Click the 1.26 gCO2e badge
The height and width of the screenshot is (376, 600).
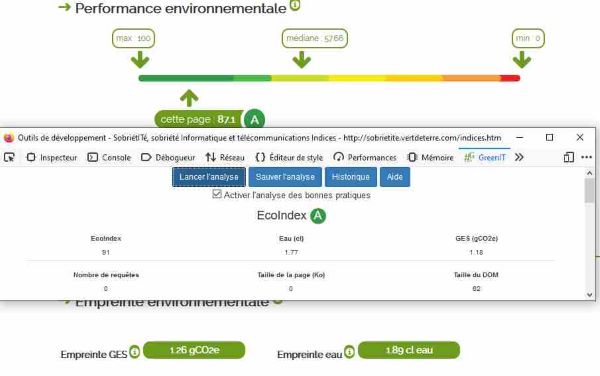point(194,350)
